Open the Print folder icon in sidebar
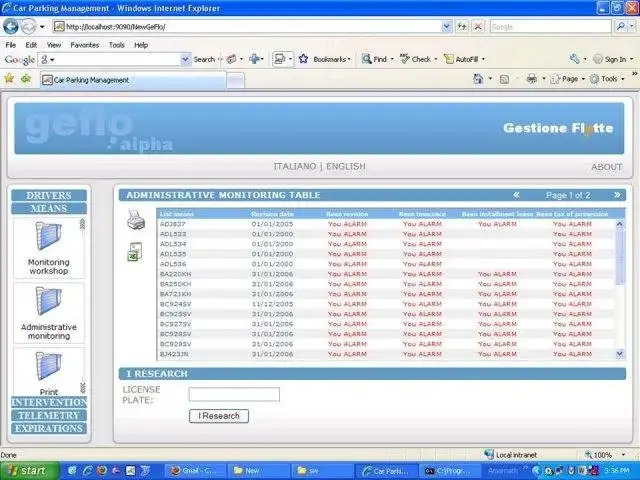640x480 pixels. click(49, 366)
